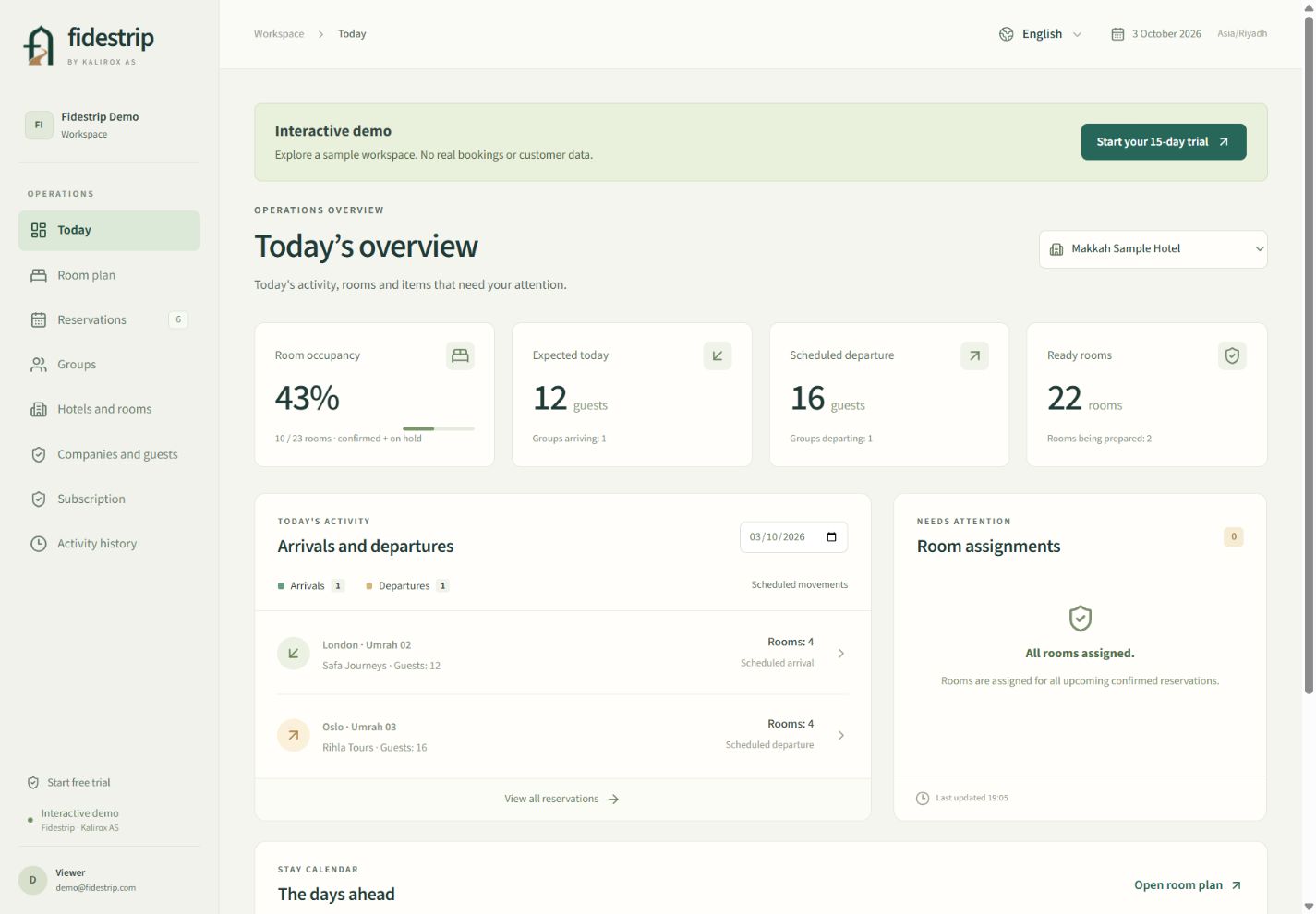Click the Open room plan link
This screenshot has width=1316, height=914.
[1188, 884]
